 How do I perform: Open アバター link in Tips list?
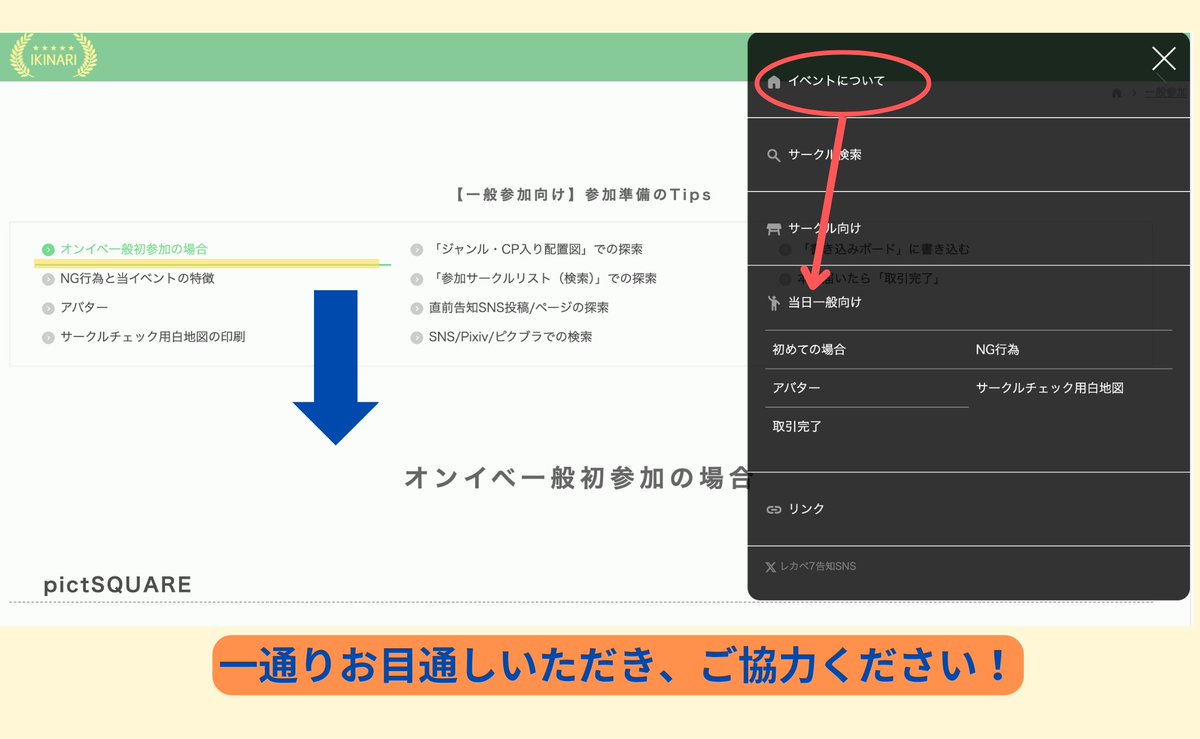tap(84, 307)
